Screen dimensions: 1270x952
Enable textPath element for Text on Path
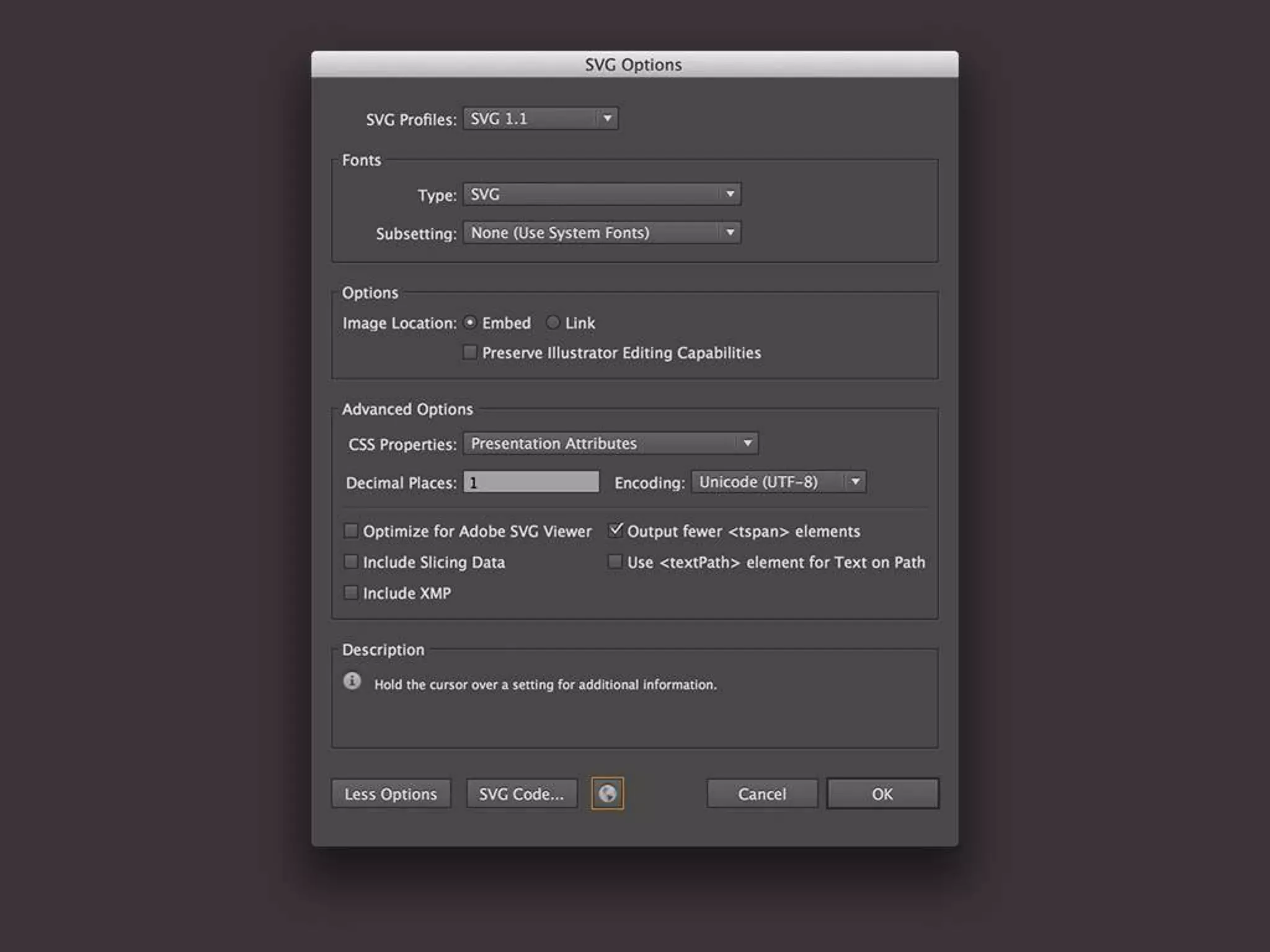click(615, 562)
